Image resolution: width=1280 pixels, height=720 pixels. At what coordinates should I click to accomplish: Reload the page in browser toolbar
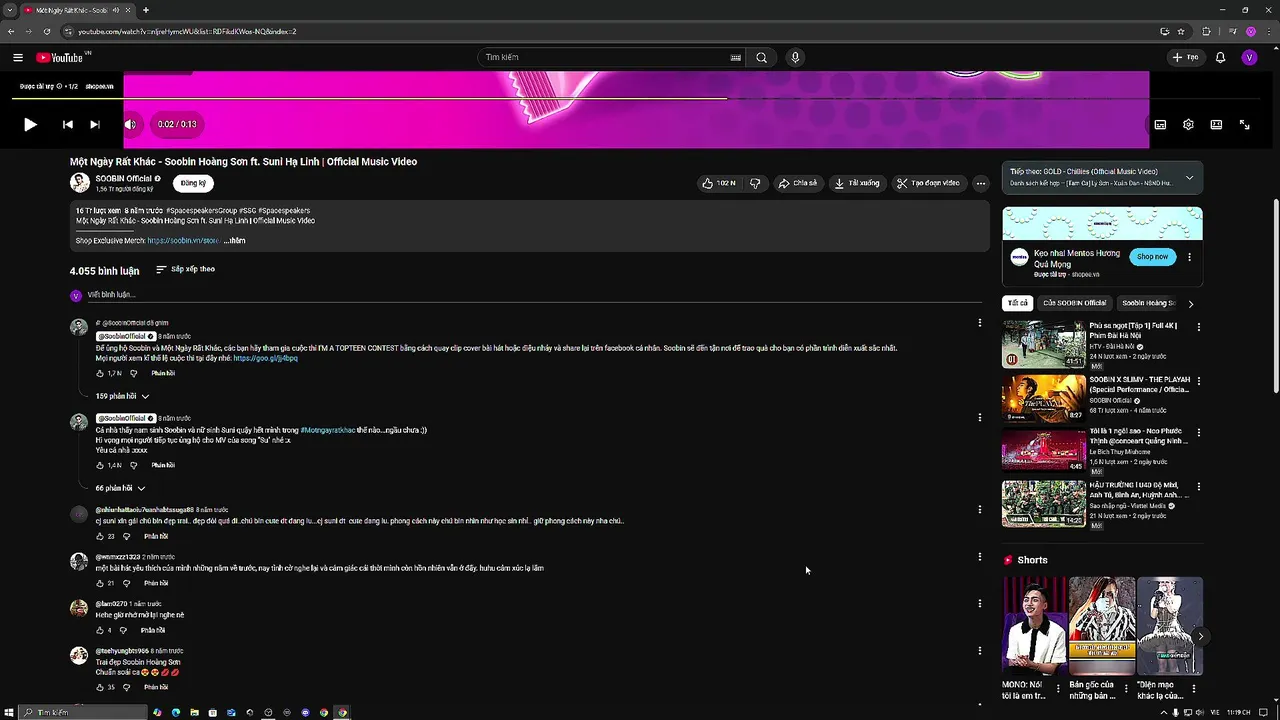47,31
